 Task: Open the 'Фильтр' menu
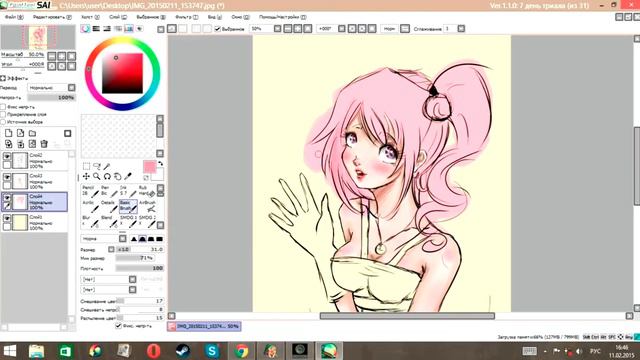pos(187,17)
